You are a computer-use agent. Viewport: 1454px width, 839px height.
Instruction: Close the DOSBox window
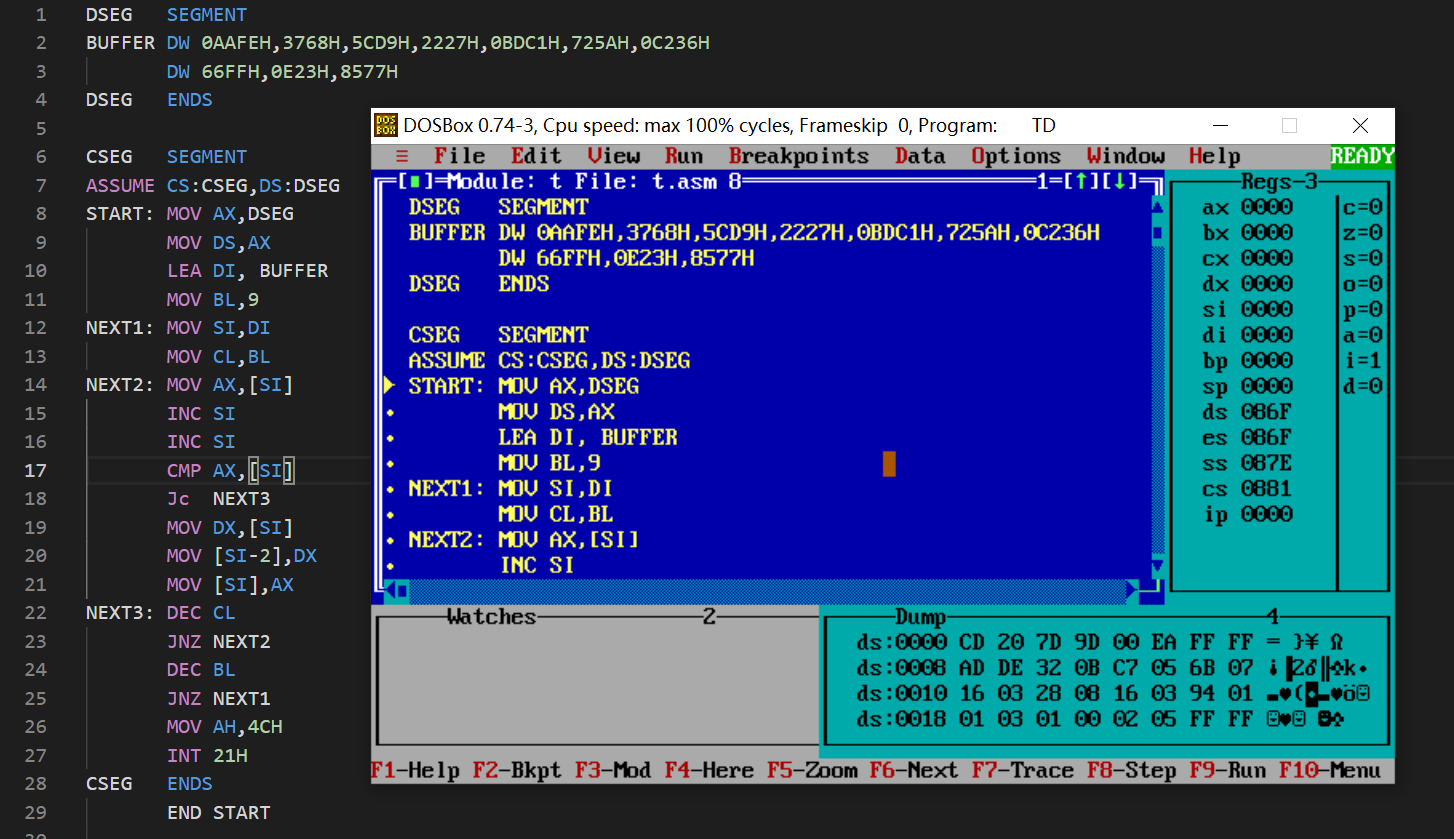click(1360, 125)
